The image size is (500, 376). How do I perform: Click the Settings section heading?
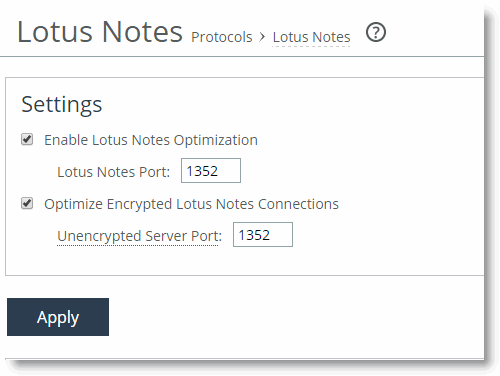point(62,104)
